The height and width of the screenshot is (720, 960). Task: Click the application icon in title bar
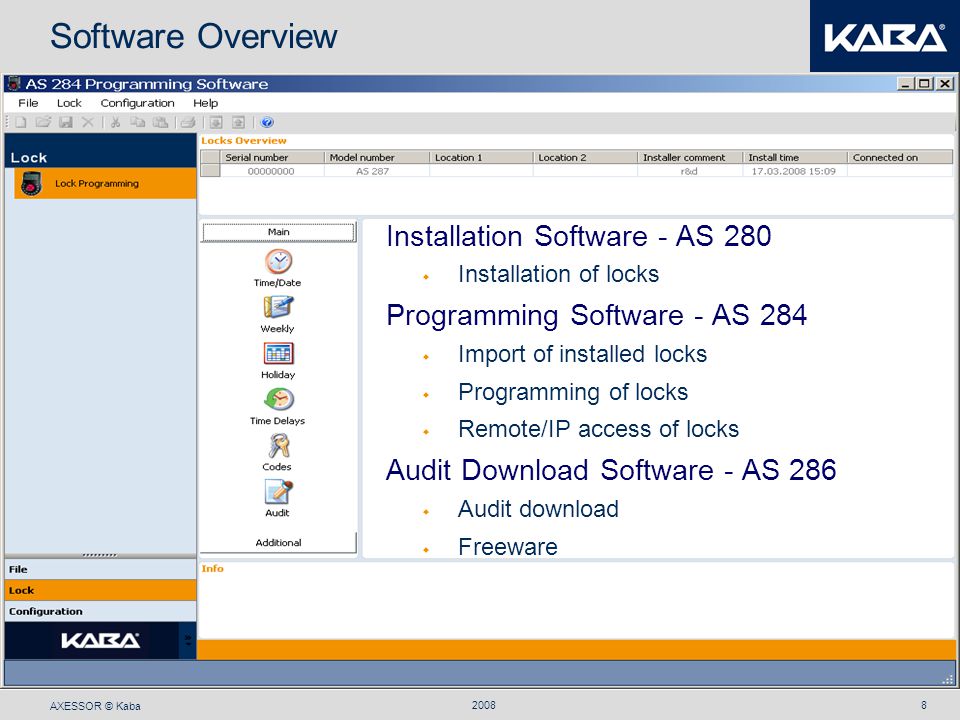point(14,84)
